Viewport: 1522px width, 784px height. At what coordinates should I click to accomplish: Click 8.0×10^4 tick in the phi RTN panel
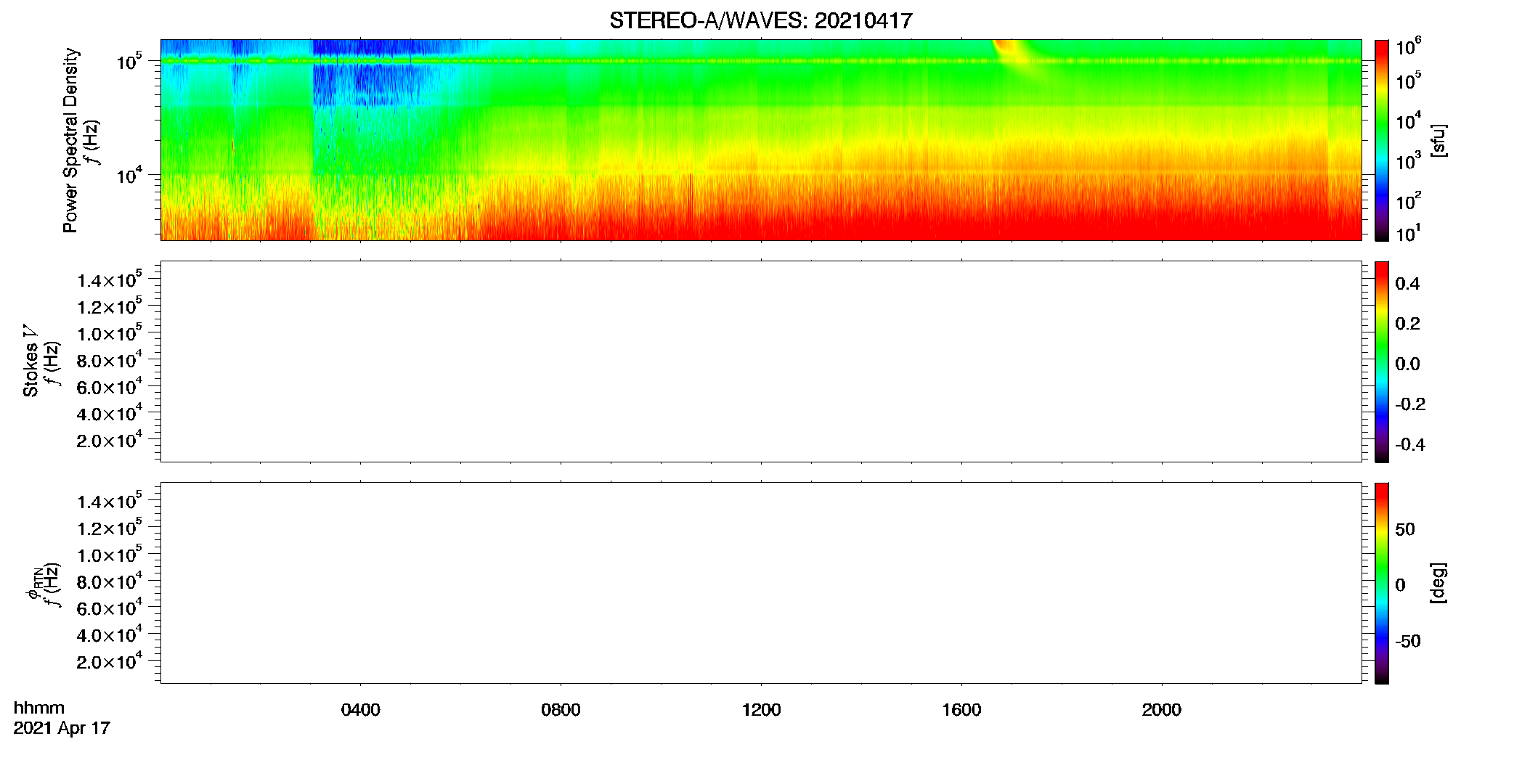110,581
